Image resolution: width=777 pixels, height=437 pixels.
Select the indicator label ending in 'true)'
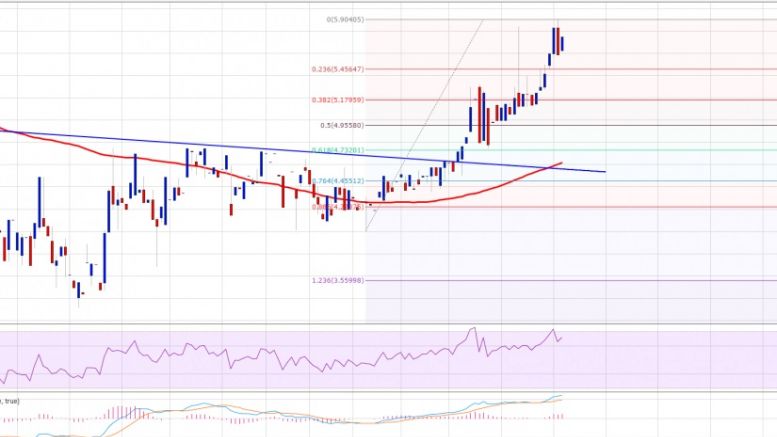click(x=10, y=401)
